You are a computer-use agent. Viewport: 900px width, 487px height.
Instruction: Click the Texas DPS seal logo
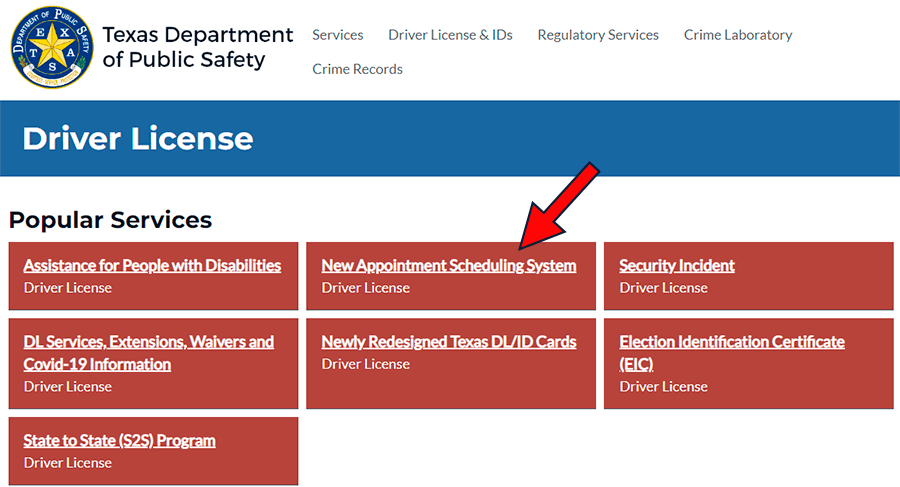(x=52, y=47)
